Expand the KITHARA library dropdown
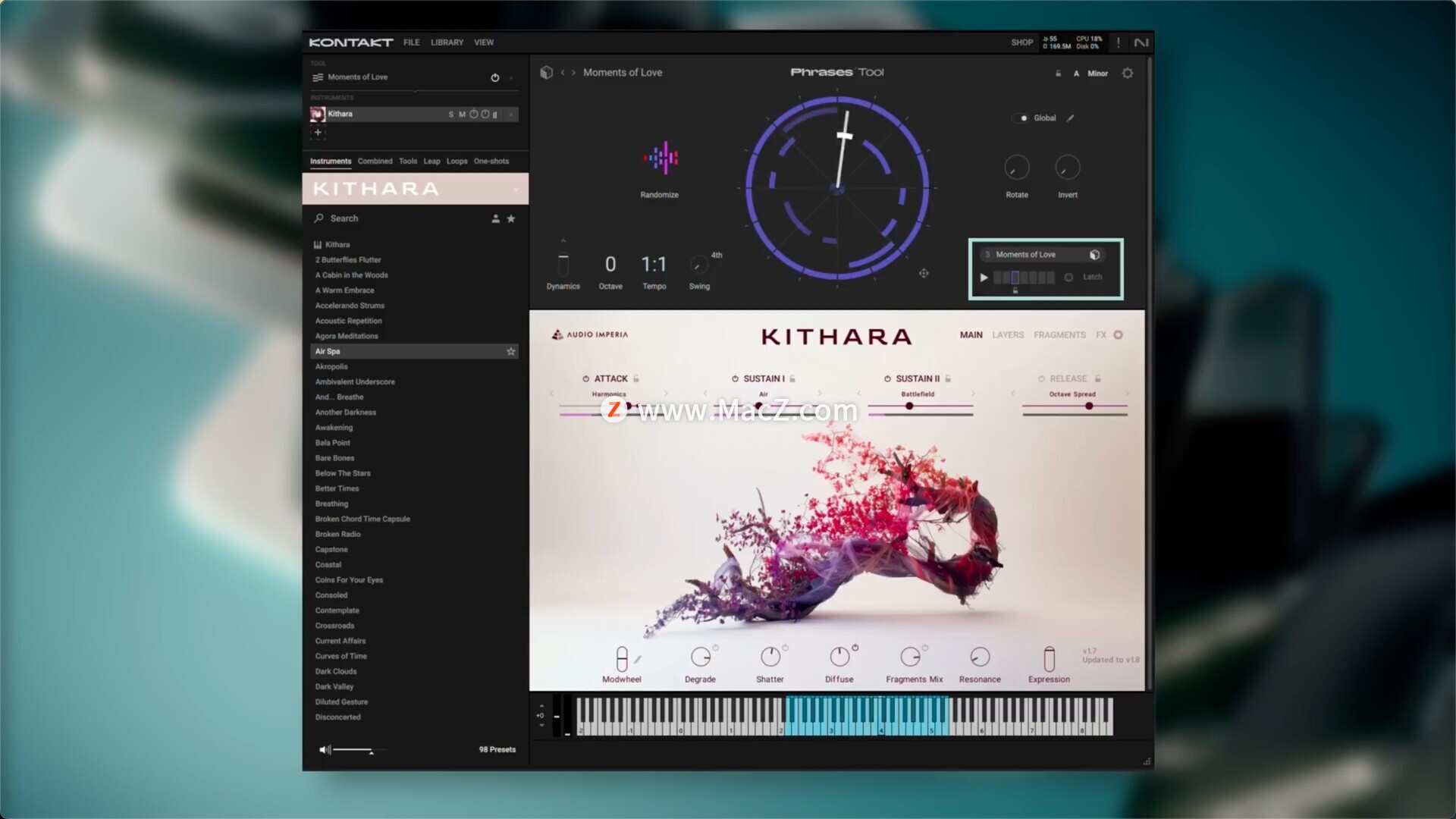The width and height of the screenshot is (1456, 819). 516,189
